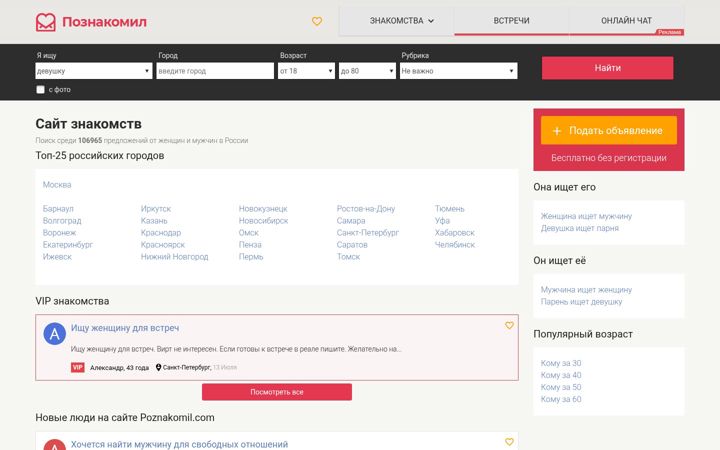Favorite the 'Хочется найти мужчину' ad heart
This screenshot has width=720, height=450.
pos(509,442)
